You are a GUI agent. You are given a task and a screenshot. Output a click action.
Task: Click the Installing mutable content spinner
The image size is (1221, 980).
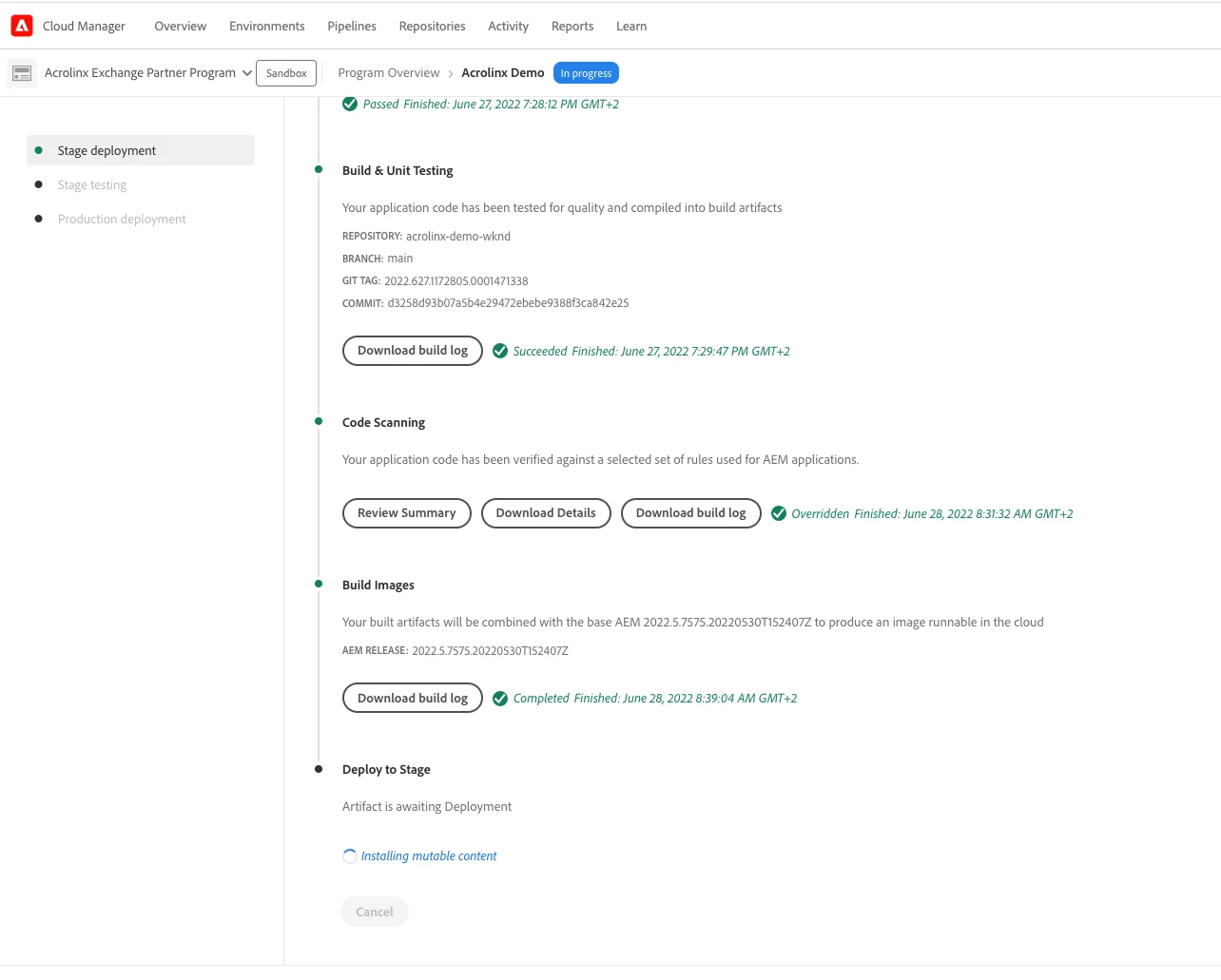coord(350,856)
